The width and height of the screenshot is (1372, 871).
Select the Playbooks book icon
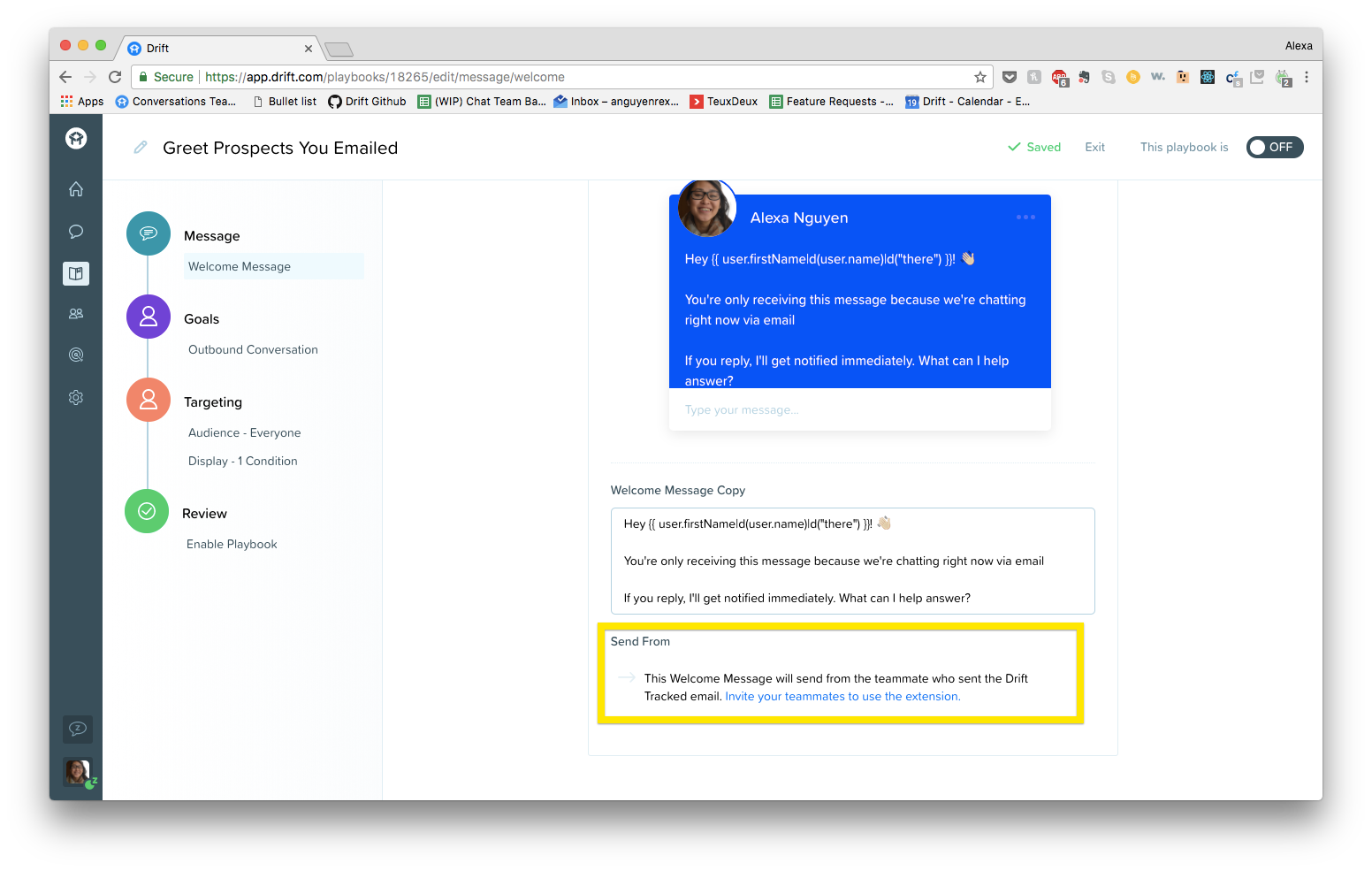[x=76, y=273]
